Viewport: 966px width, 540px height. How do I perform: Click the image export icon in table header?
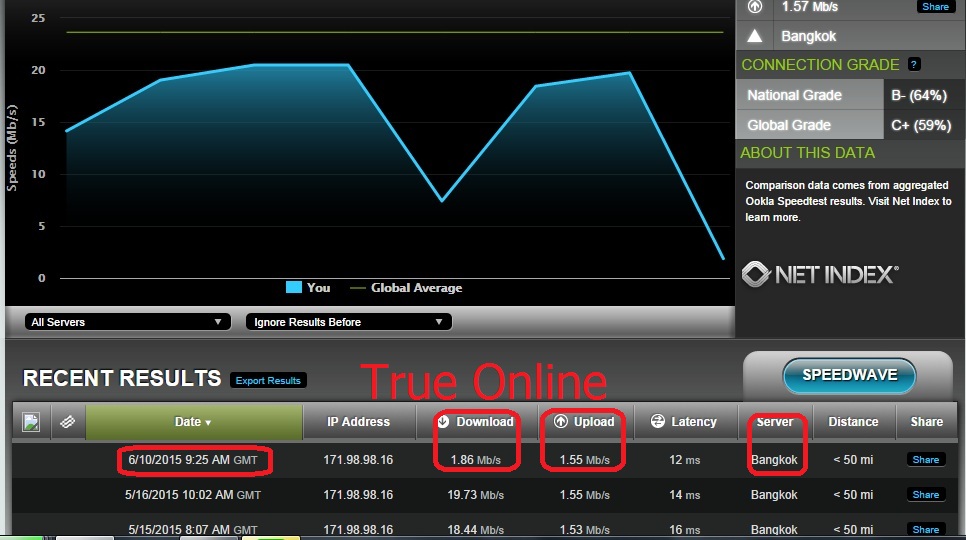(31, 422)
